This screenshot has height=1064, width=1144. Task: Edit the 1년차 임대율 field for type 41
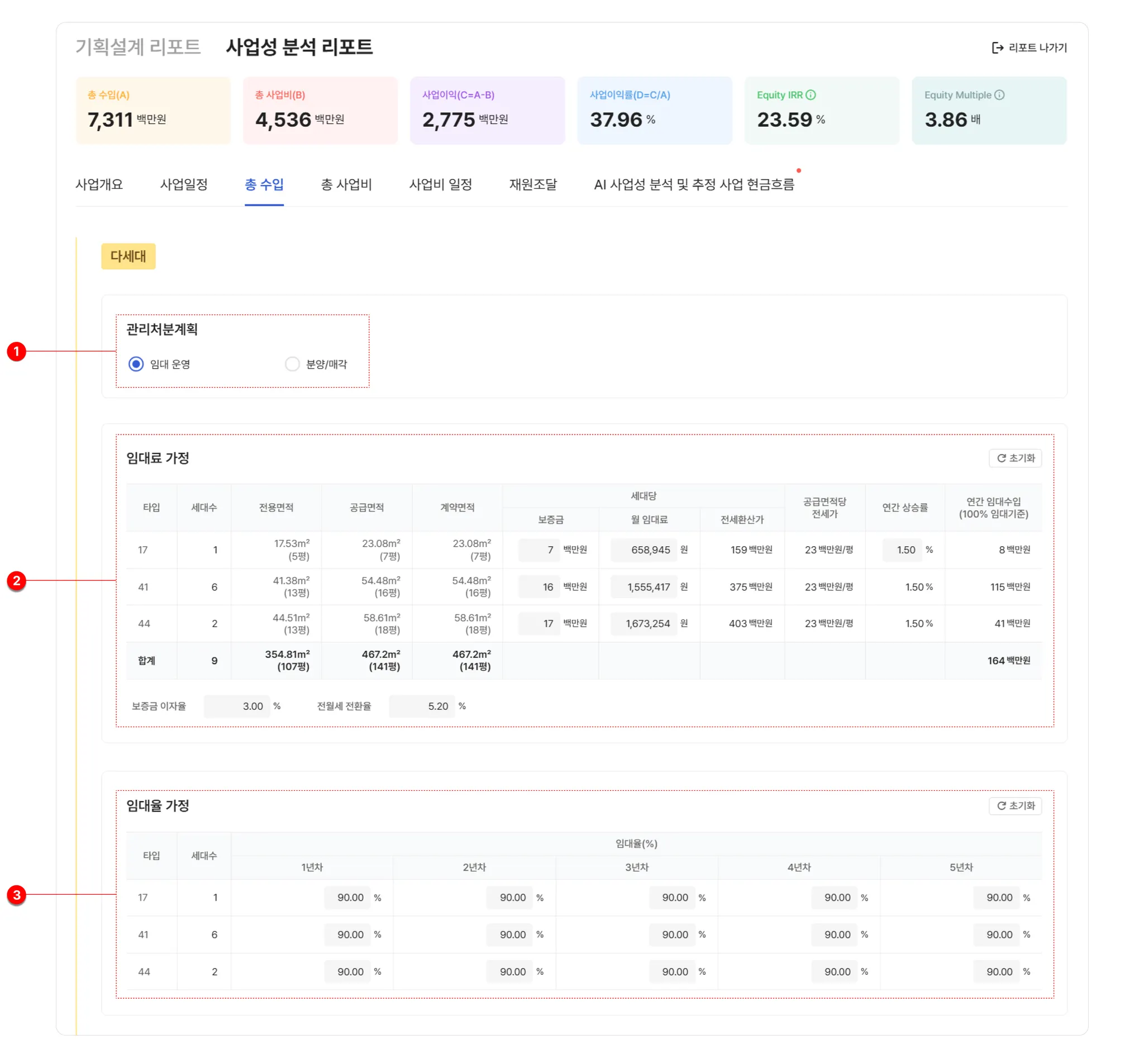click(x=346, y=934)
